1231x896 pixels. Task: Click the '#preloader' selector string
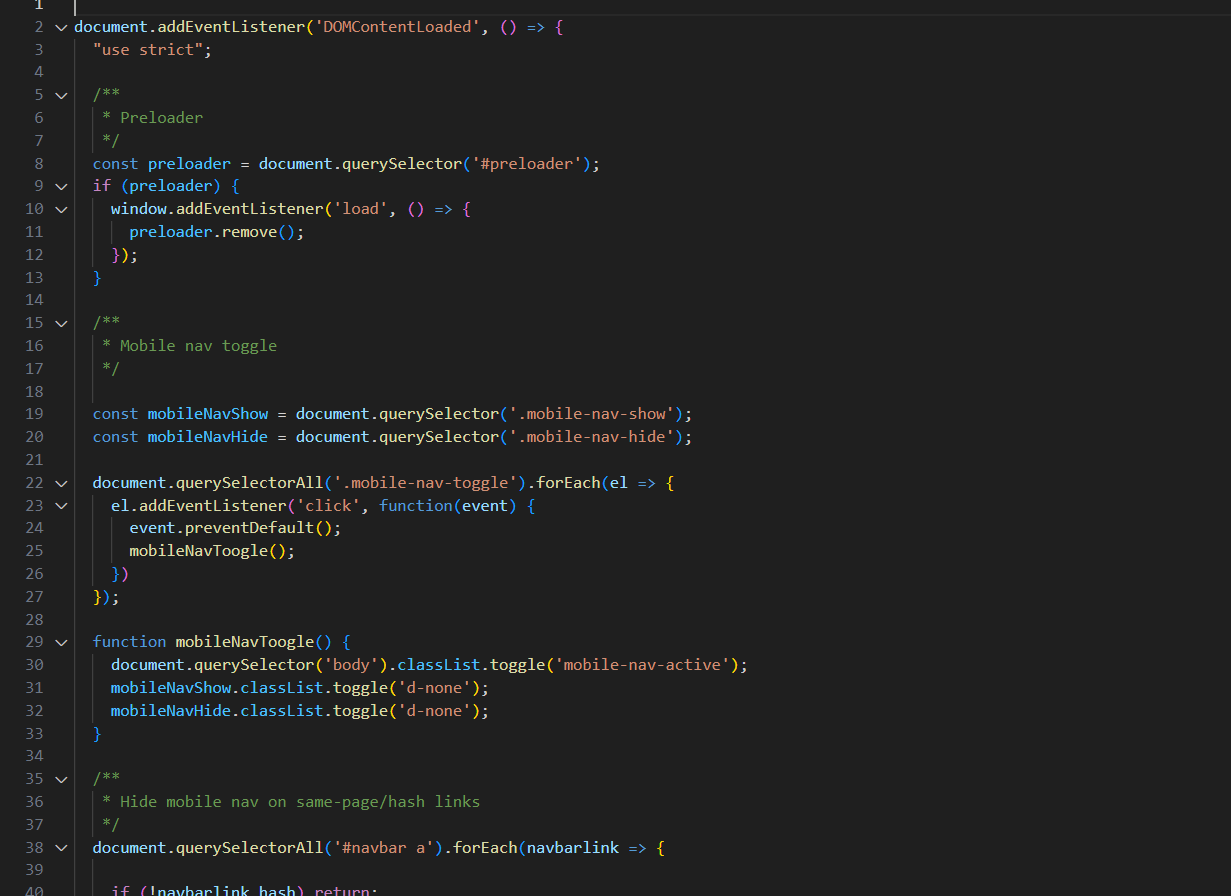tap(527, 163)
